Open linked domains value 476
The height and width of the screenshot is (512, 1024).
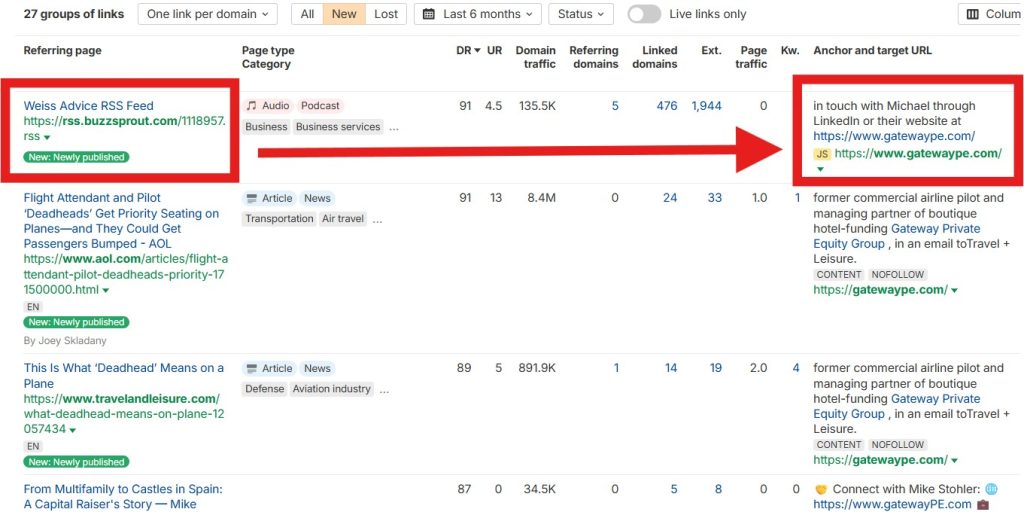[x=667, y=106]
